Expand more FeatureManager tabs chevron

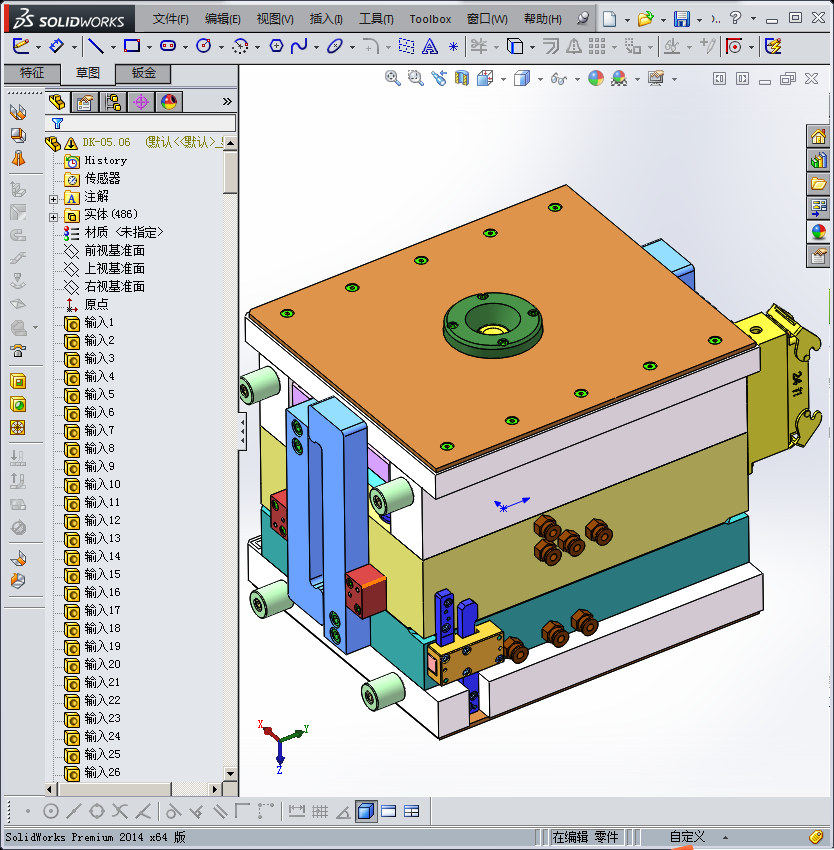[227, 101]
